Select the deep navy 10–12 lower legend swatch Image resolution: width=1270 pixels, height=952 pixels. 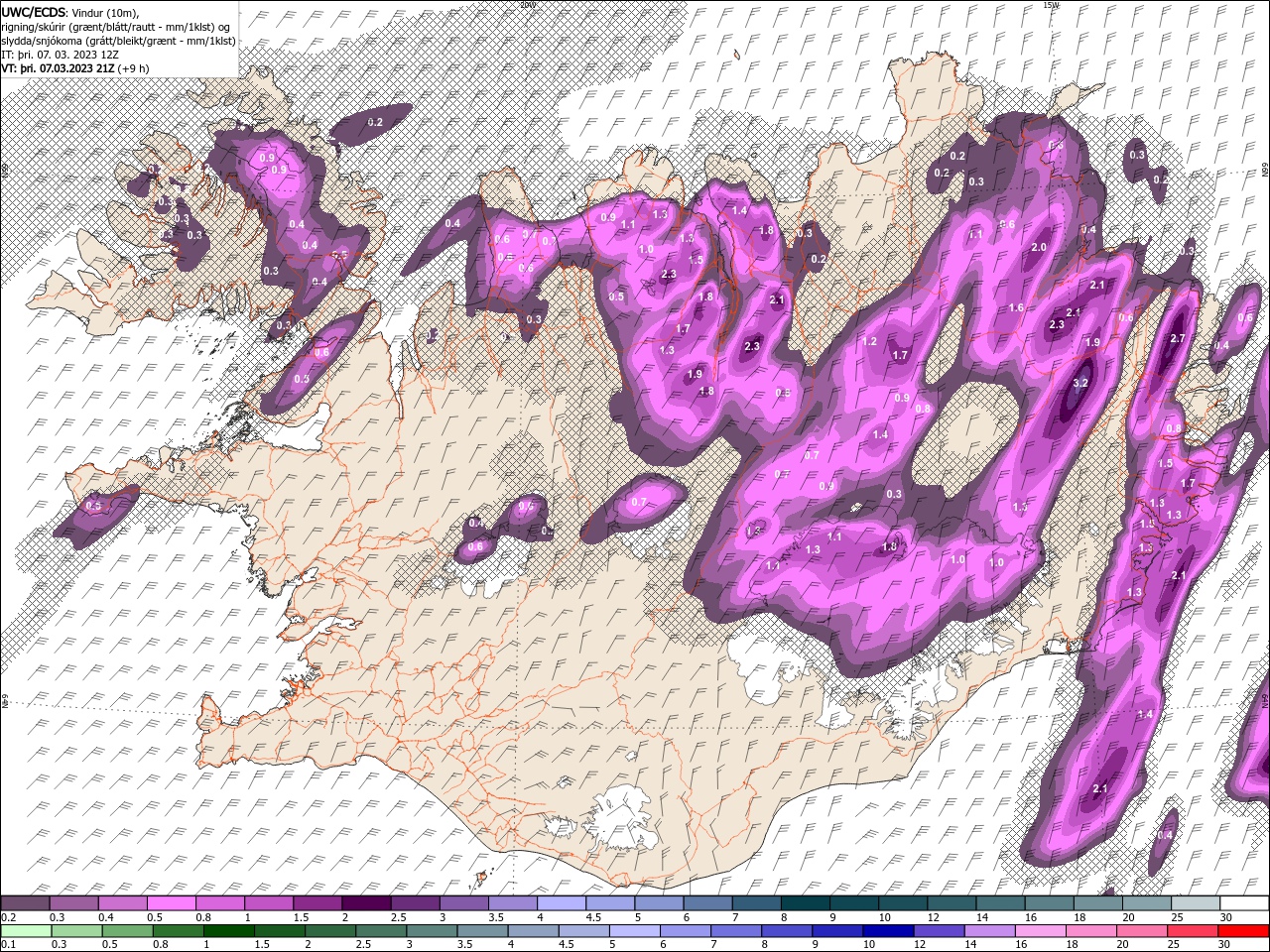pos(888,930)
